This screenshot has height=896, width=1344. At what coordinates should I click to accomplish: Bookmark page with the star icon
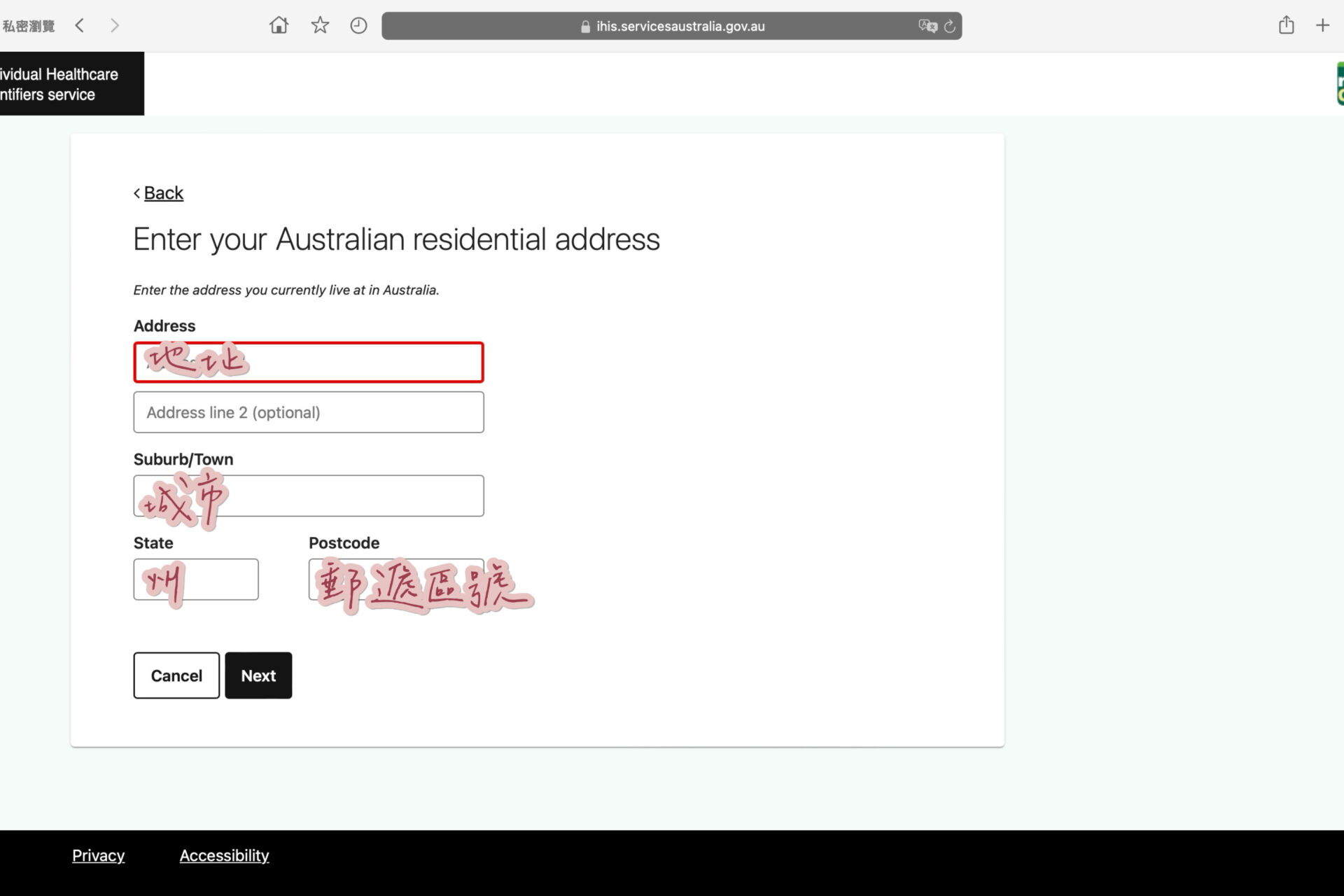320,26
